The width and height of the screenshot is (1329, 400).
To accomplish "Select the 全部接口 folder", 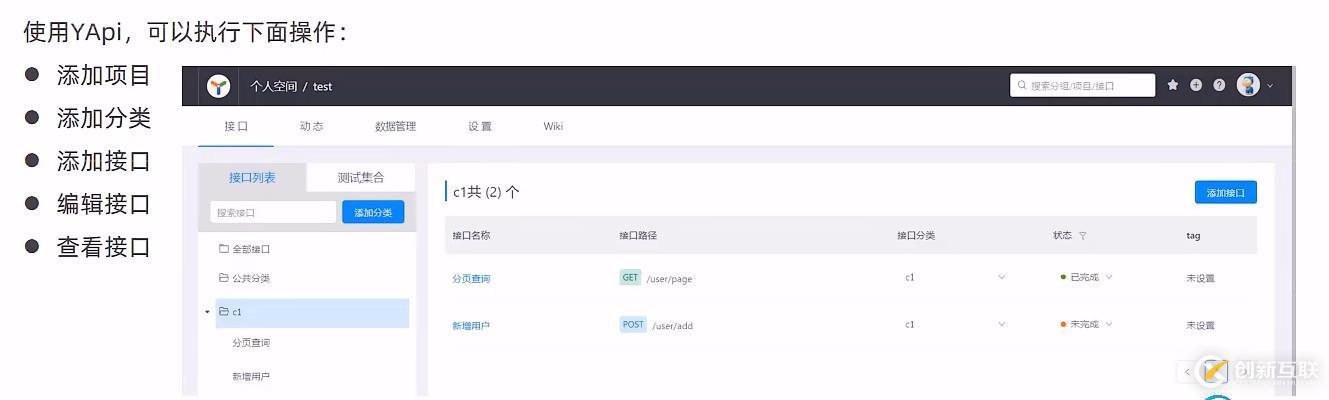I will pyautogui.click(x=251, y=249).
